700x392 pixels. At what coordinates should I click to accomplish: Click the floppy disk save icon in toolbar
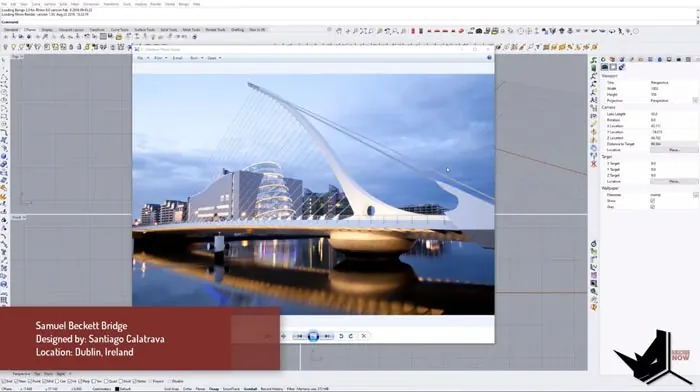[110, 36]
